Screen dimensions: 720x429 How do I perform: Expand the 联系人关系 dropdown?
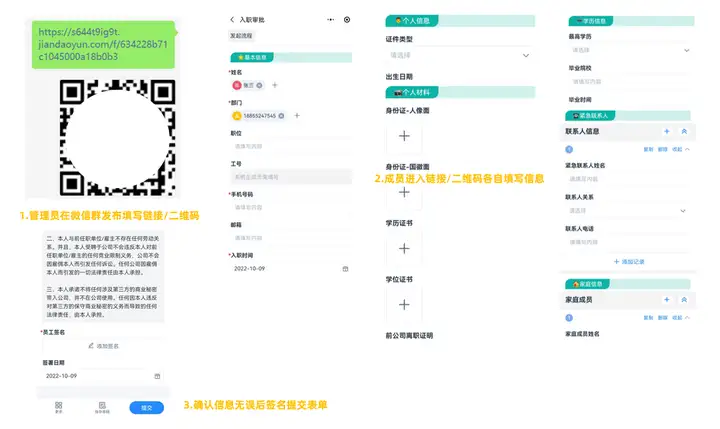pos(627,211)
